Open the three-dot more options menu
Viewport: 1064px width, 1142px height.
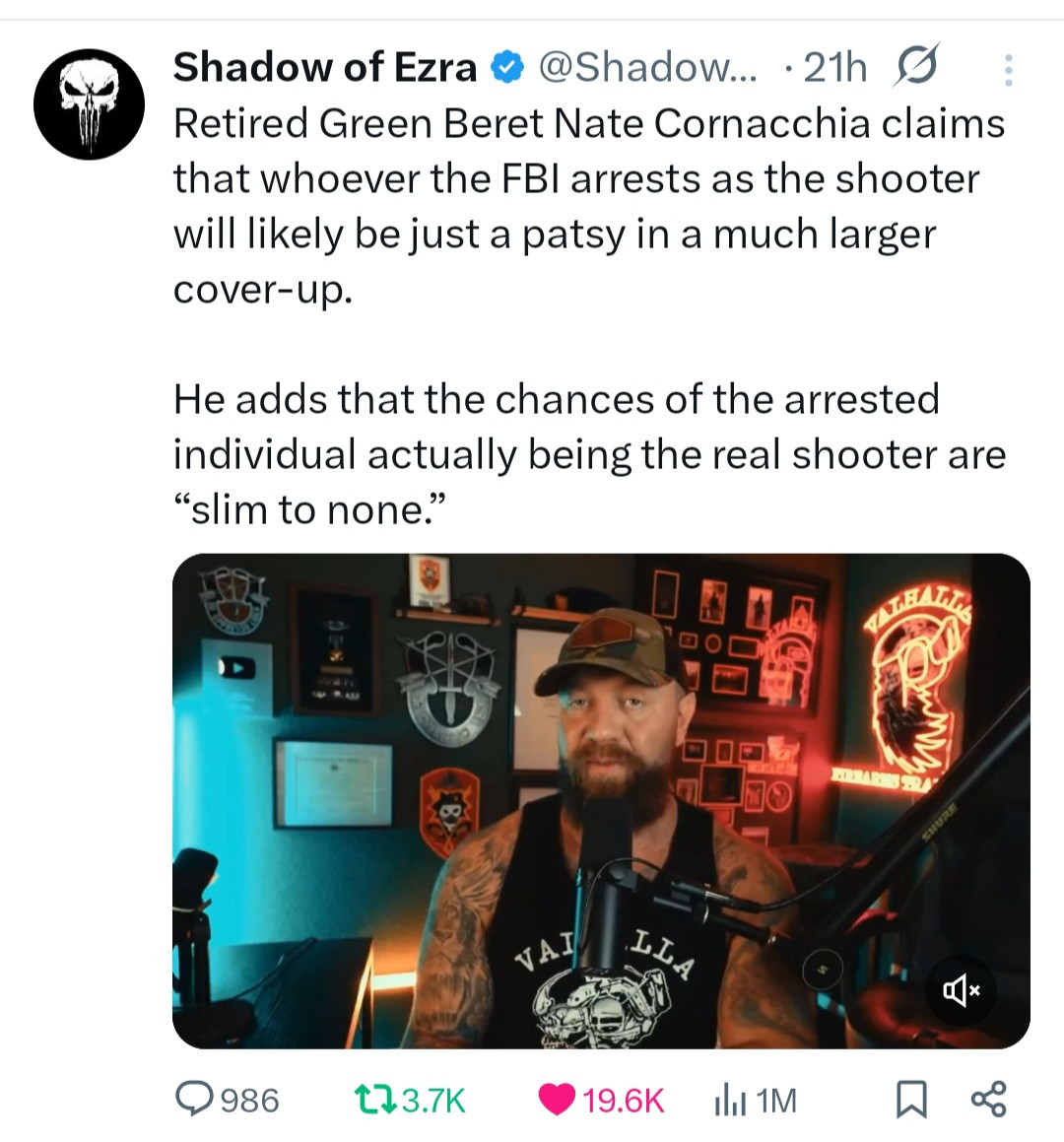(1009, 71)
